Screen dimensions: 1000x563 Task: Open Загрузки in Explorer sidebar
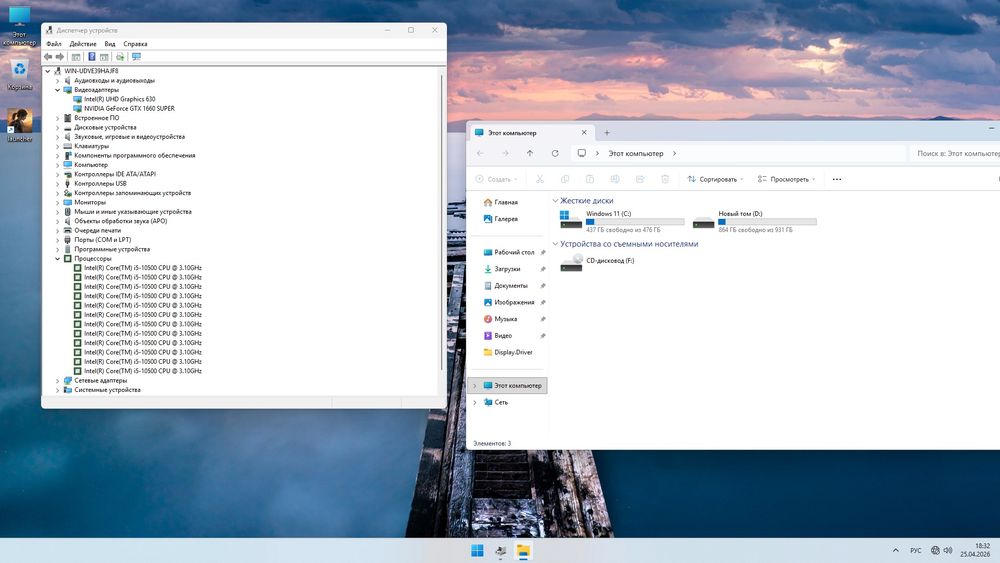[508, 269]
